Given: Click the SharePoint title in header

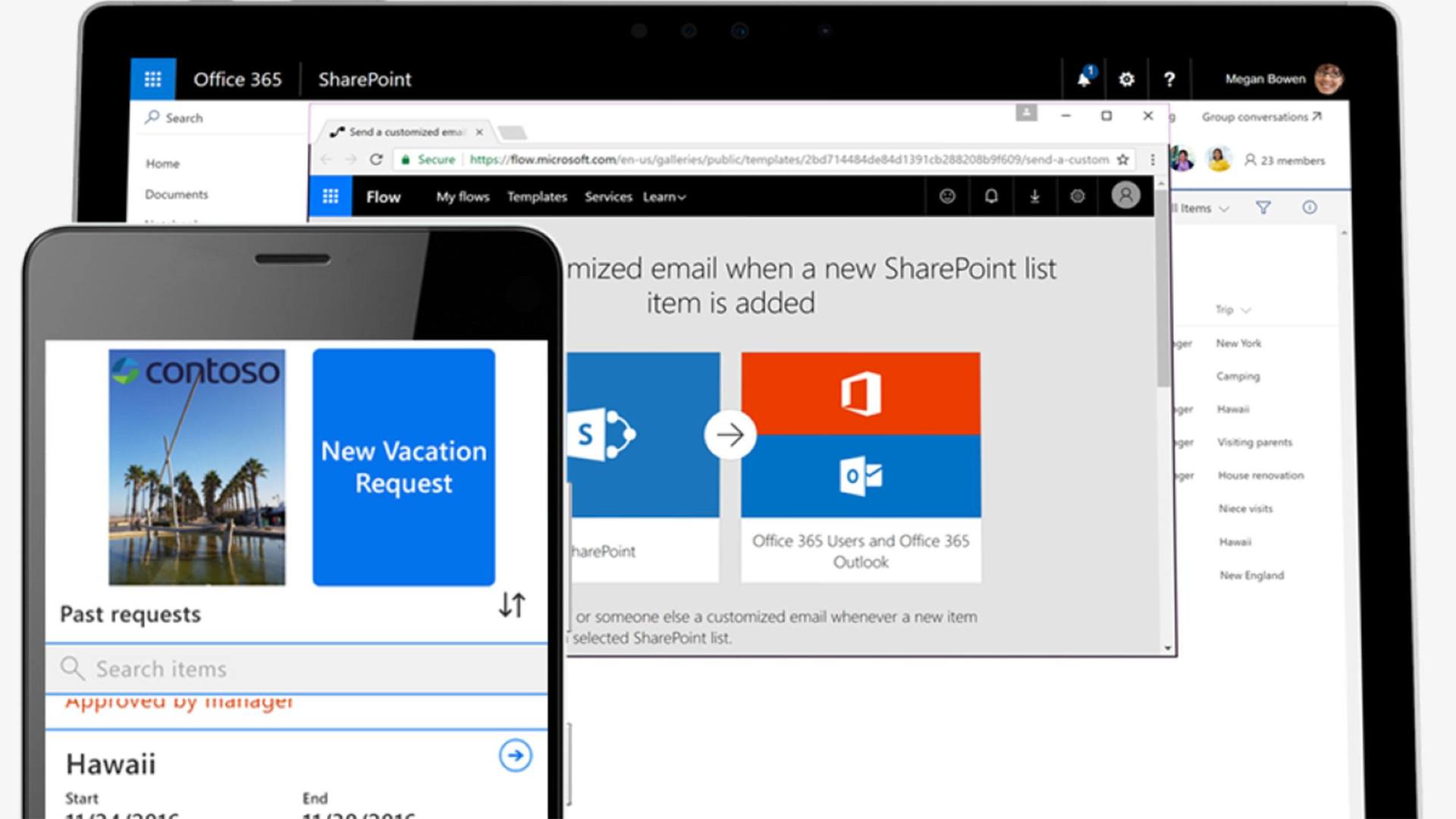Looking at the screenshot, I should coord(365,80).
